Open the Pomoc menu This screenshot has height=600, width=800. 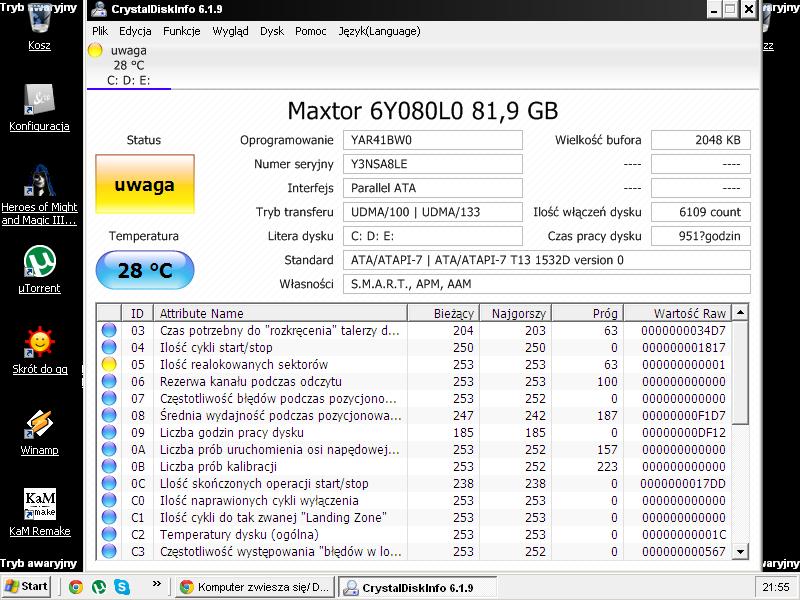pyautogui.click(x=311, y=31)
